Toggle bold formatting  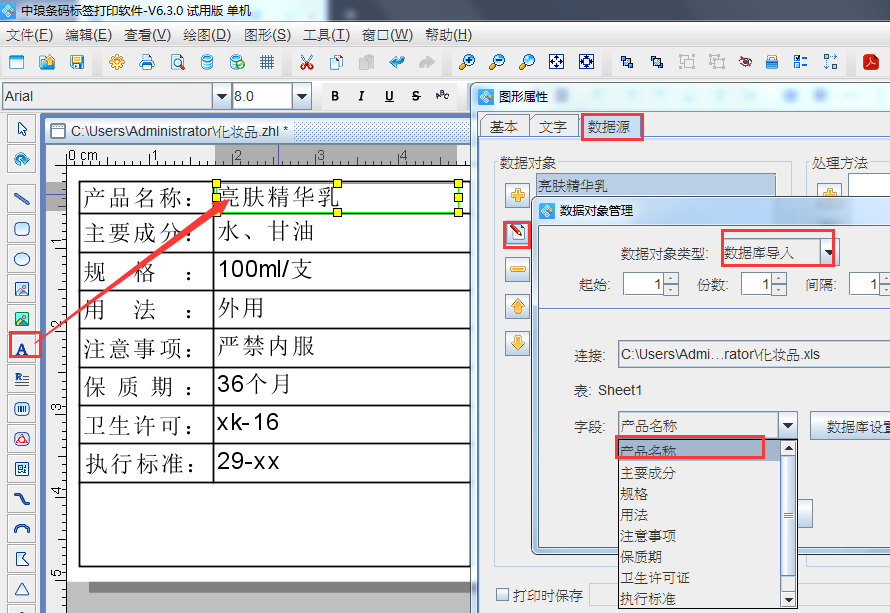(x=335, y=96)
